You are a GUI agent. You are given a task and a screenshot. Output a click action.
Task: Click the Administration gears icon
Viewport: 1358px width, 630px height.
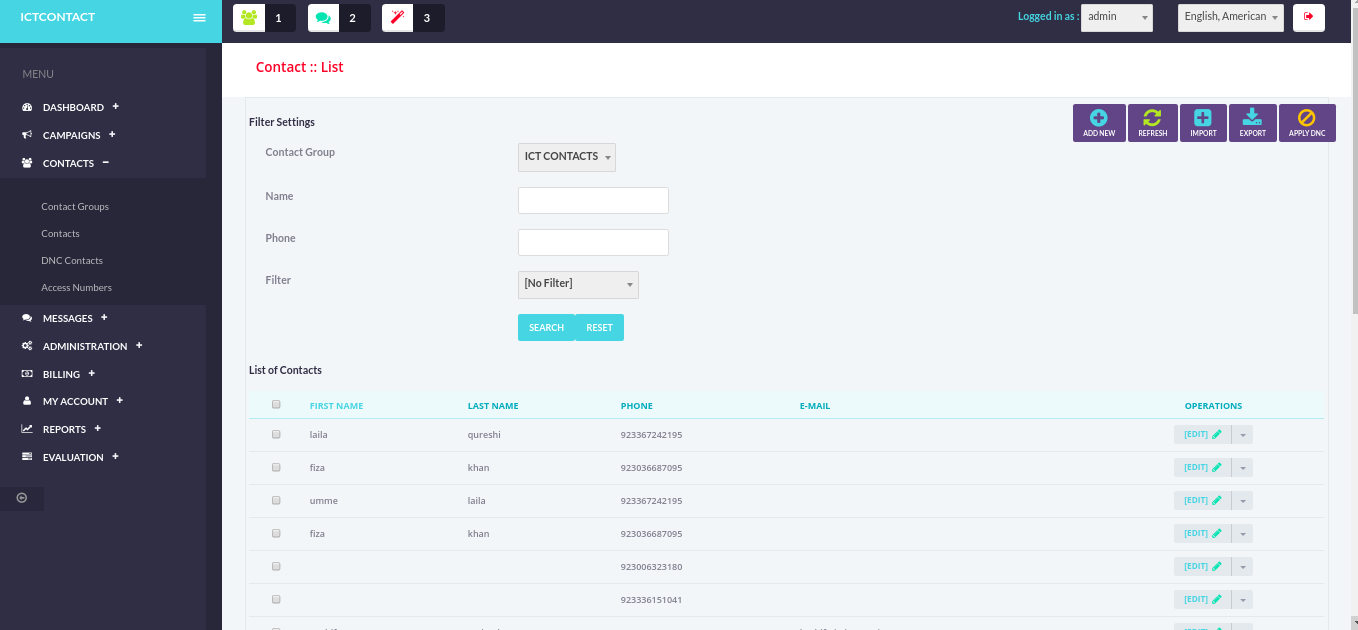[27, 346]
